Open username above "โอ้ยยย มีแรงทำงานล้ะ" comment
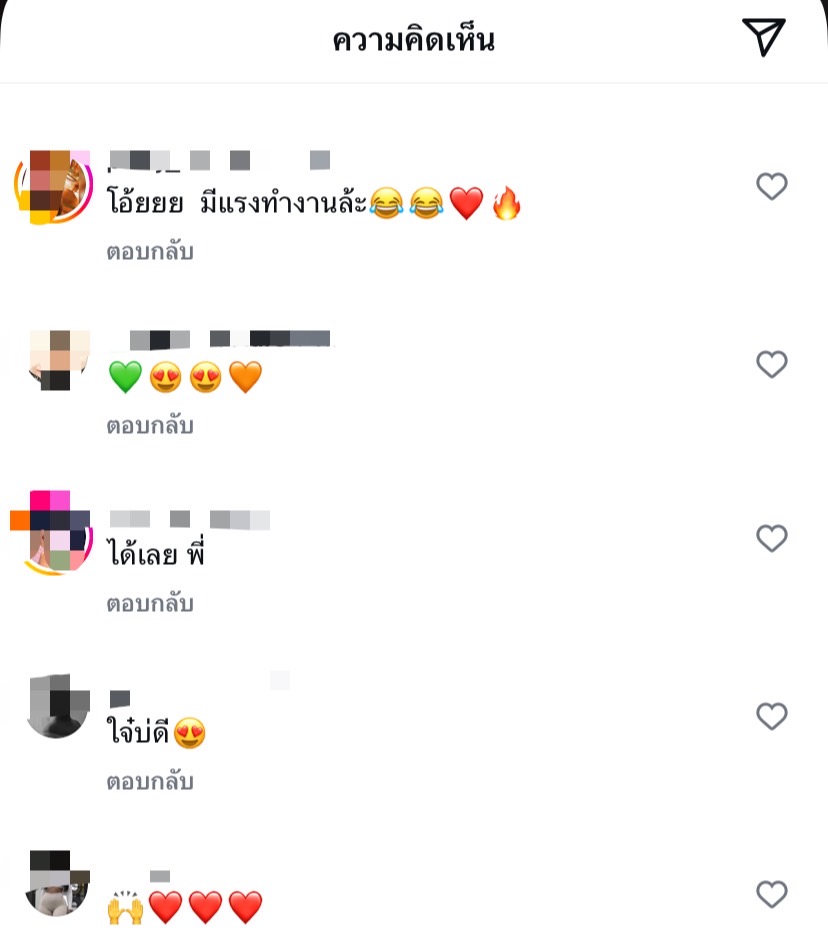The height and width of the screenshot is (932, 828). (219, 160)
